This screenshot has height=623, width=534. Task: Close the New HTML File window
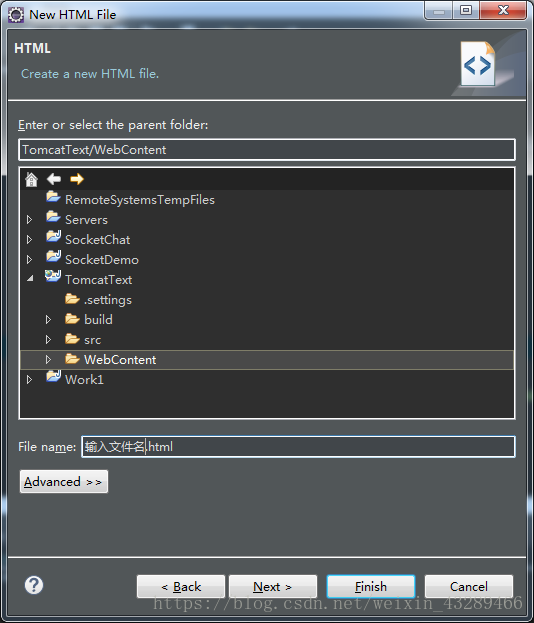coord(503,10)
